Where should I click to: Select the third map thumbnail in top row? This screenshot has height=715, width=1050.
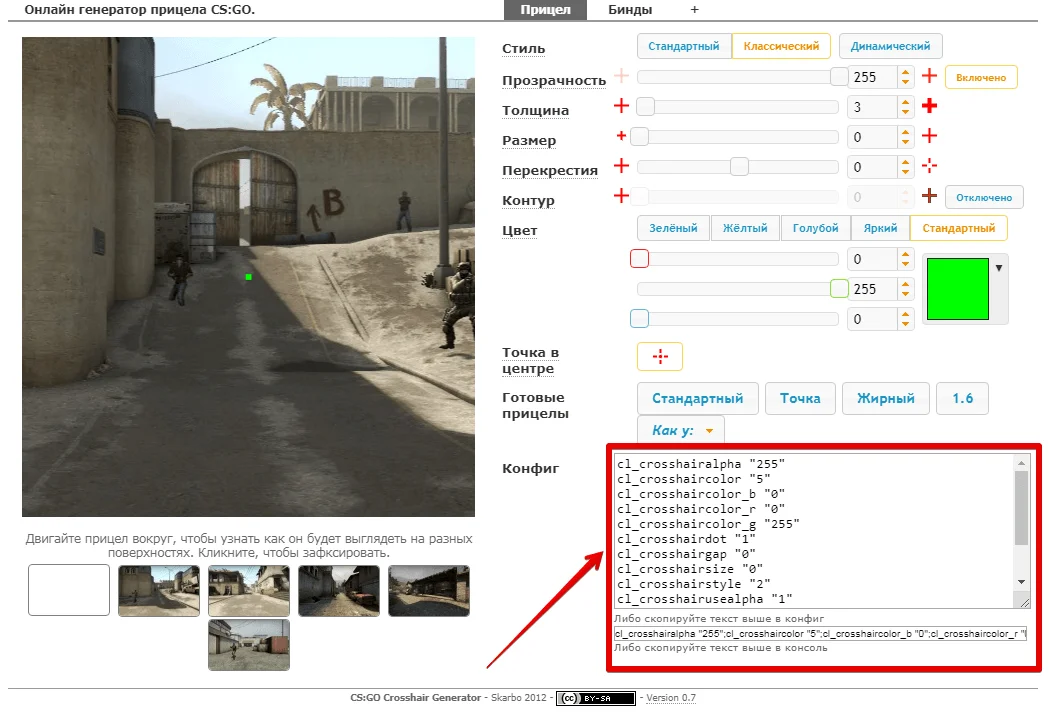248,590
